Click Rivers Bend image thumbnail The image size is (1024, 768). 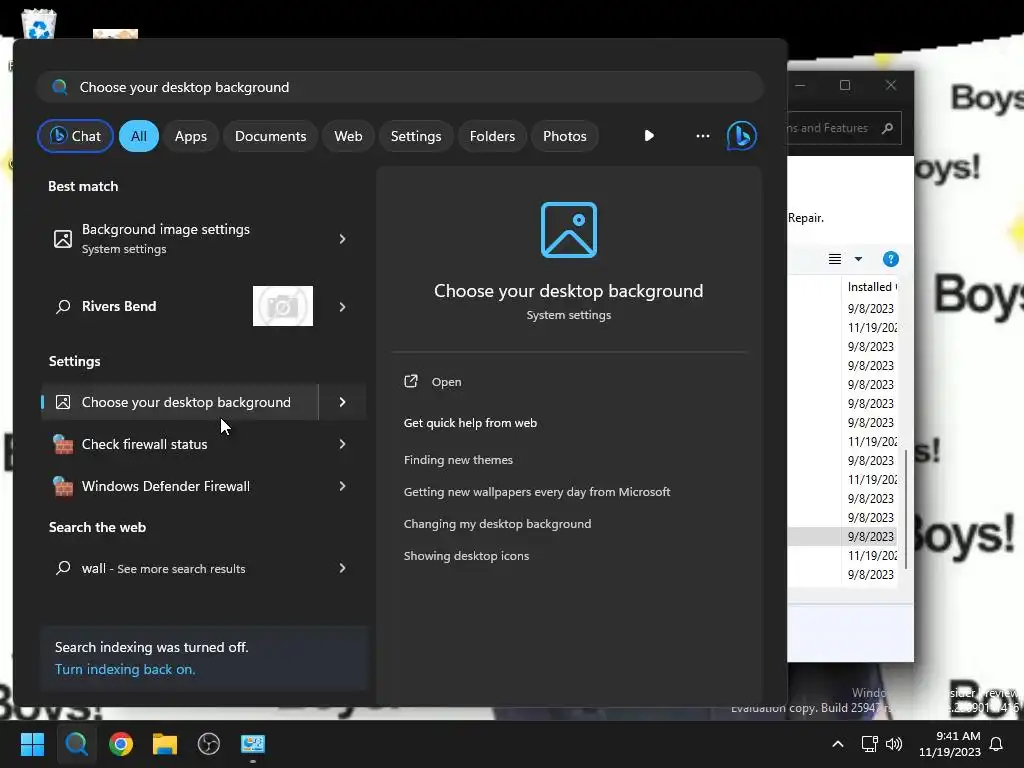[x=283, y=306]
